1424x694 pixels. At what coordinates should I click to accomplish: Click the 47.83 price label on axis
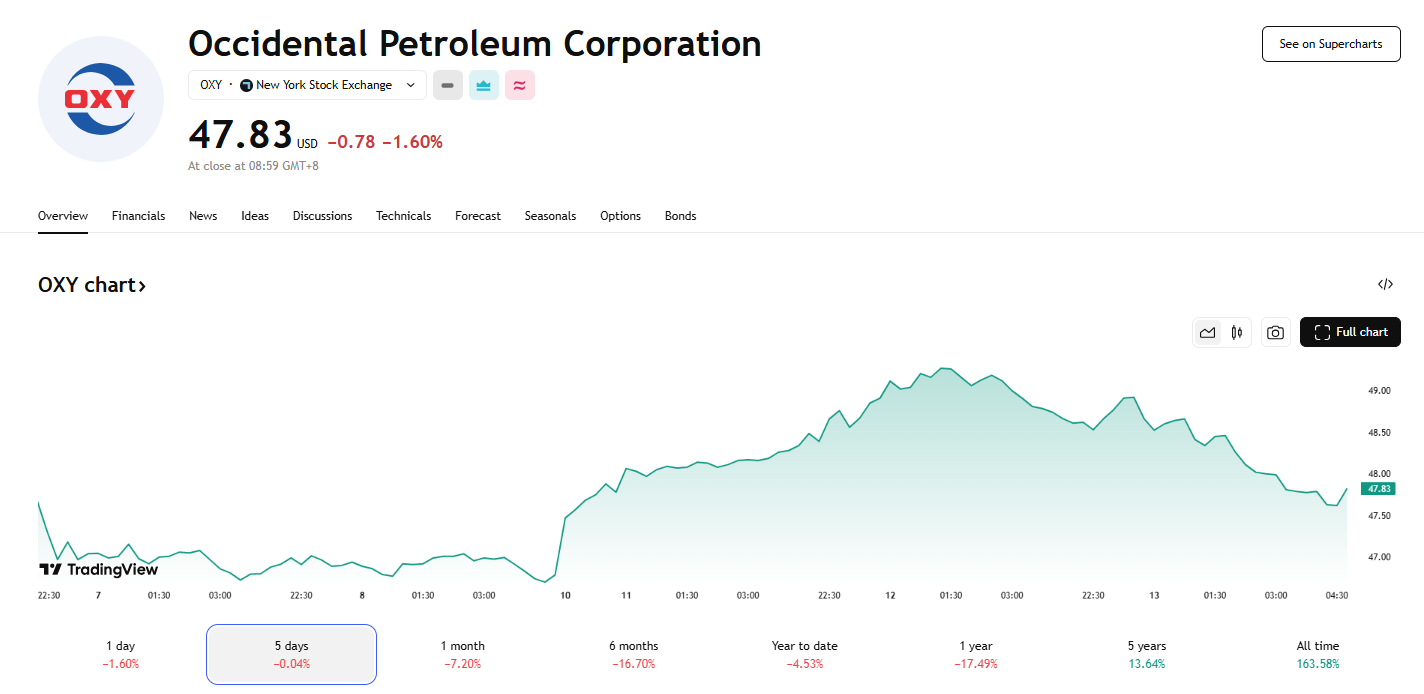pos(1379,488)
